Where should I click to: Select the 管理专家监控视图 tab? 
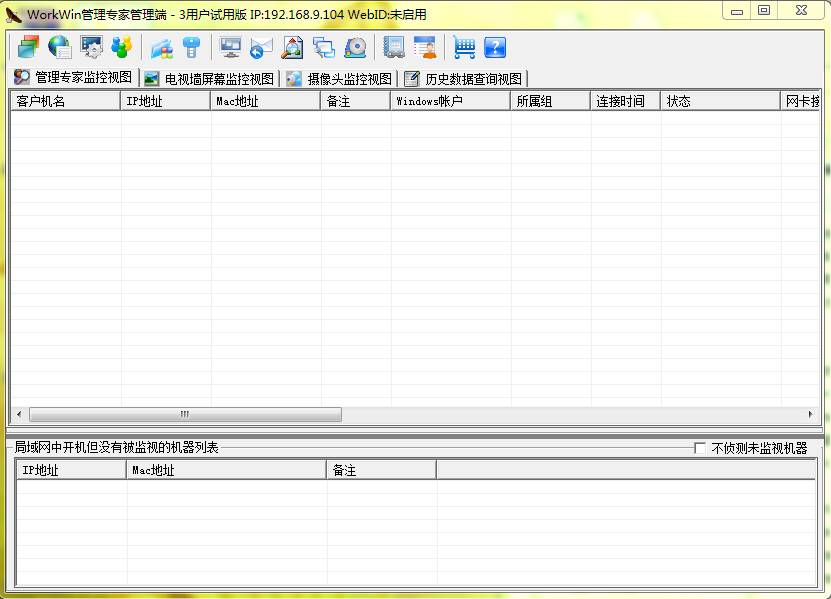[x=73, y=78]
